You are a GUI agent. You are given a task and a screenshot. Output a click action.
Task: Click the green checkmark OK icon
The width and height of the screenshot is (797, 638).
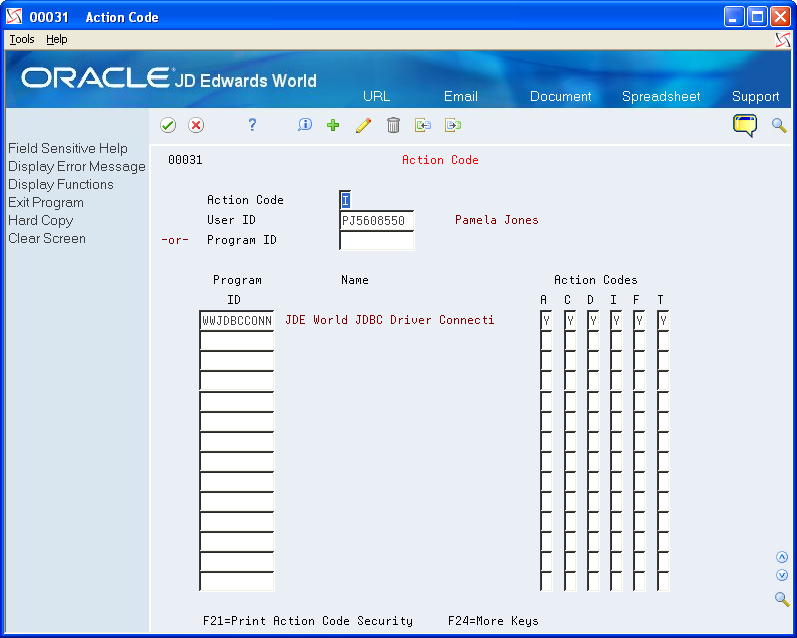[168, 125]
